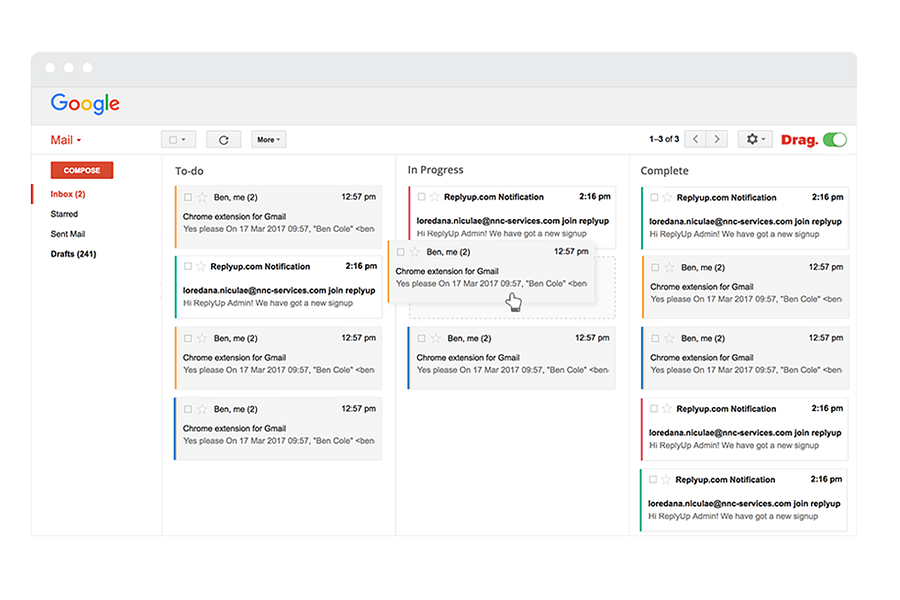This screenshot has height=600, width=900.
Task: Open the Starred folder link
Action: coord(64,214)
